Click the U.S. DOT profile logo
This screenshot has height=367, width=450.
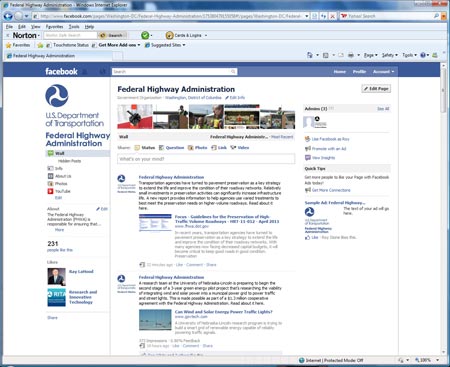57,96
